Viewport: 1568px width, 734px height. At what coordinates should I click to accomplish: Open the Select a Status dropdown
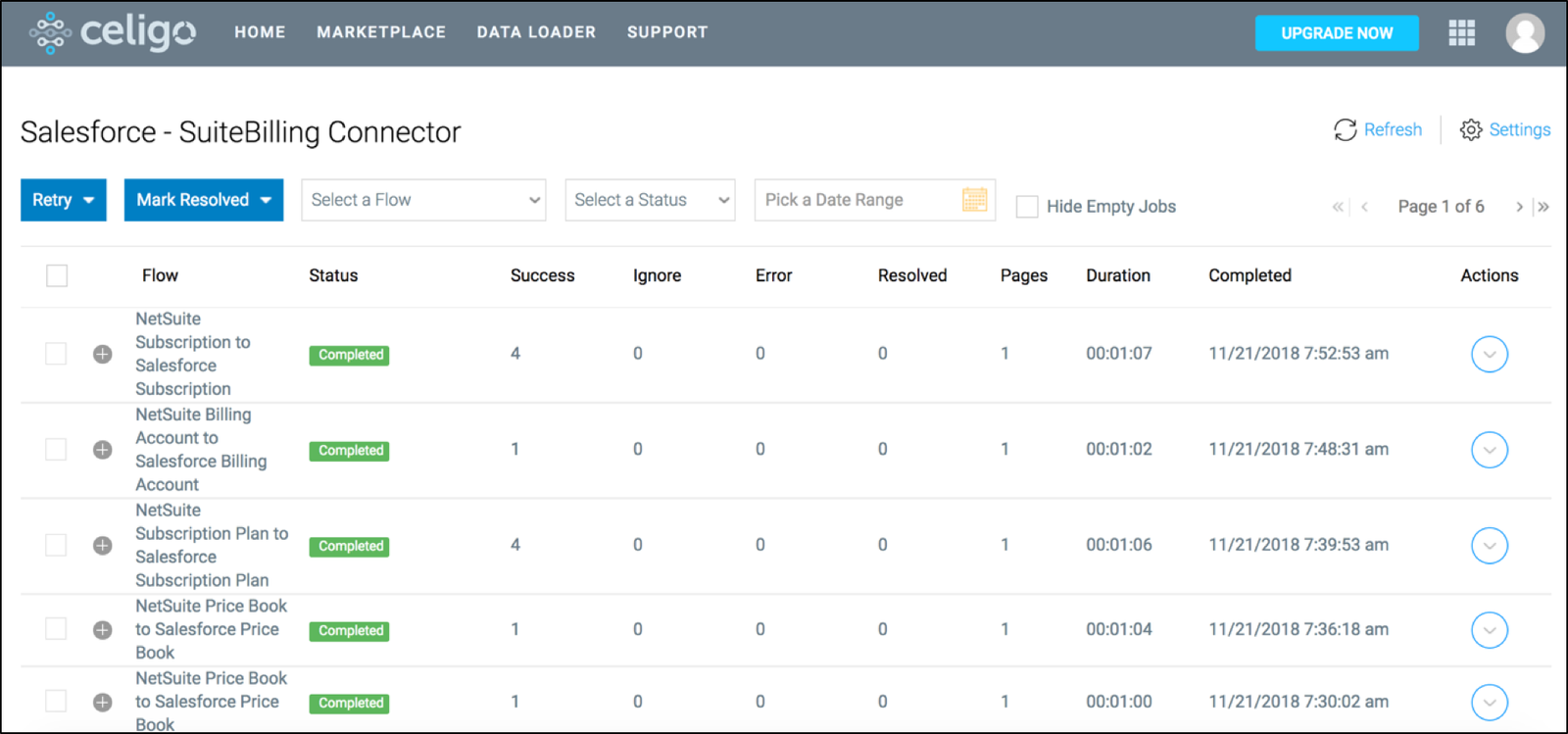pos(650,200)
